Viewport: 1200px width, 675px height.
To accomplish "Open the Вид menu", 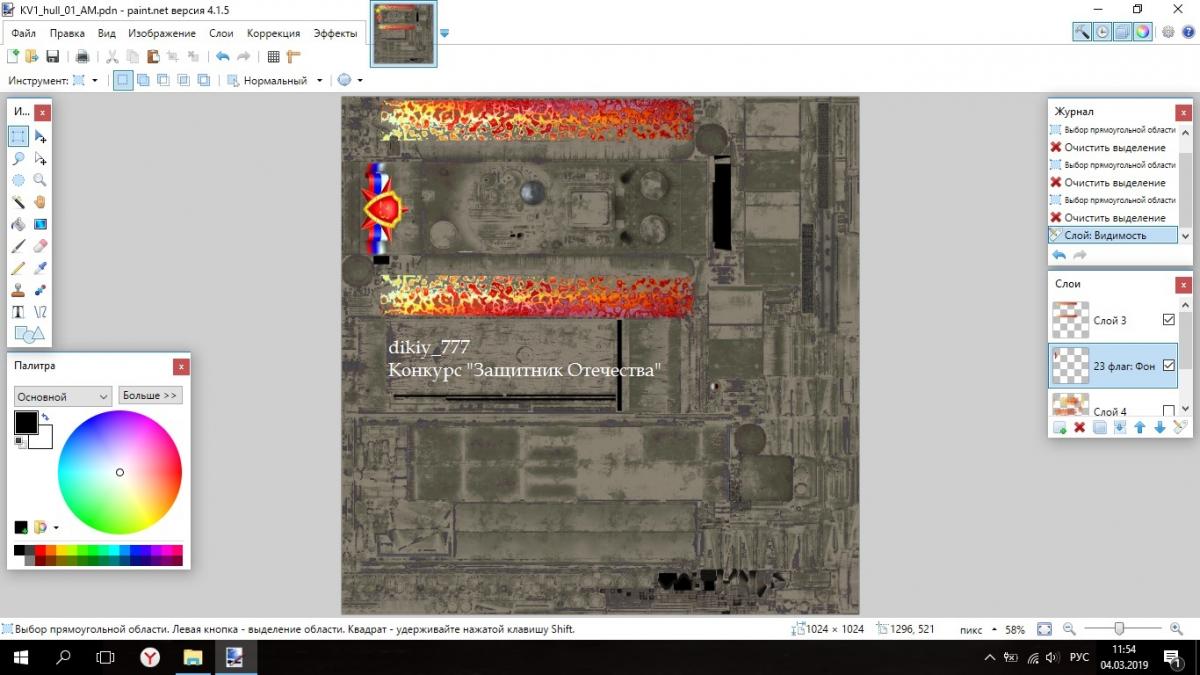I will (107, 33).
